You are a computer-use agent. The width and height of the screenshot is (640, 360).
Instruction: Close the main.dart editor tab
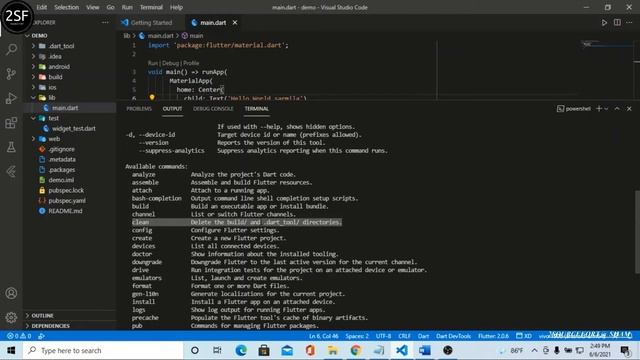tap(235, 22)
